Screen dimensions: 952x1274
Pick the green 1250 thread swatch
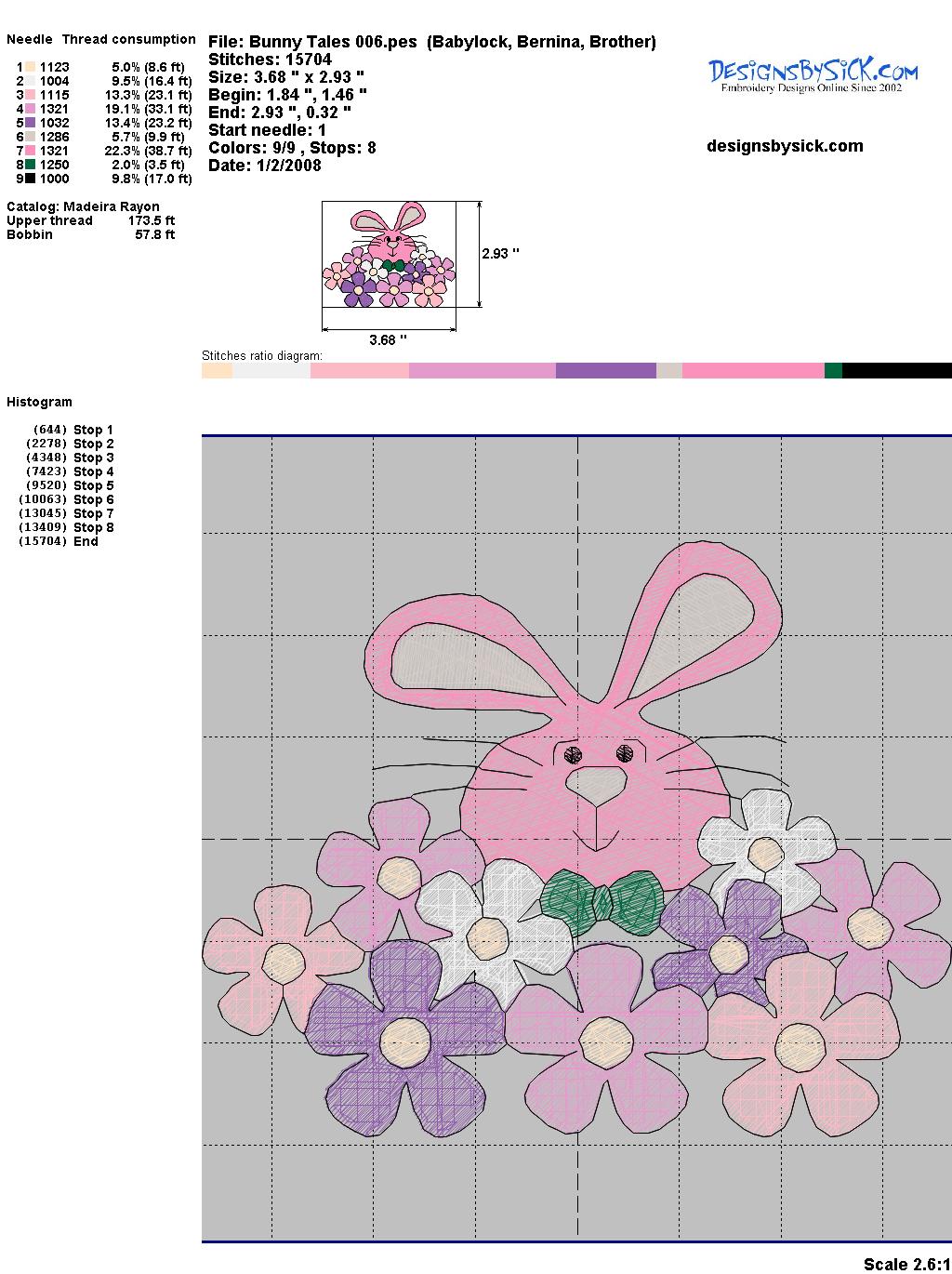31,165
